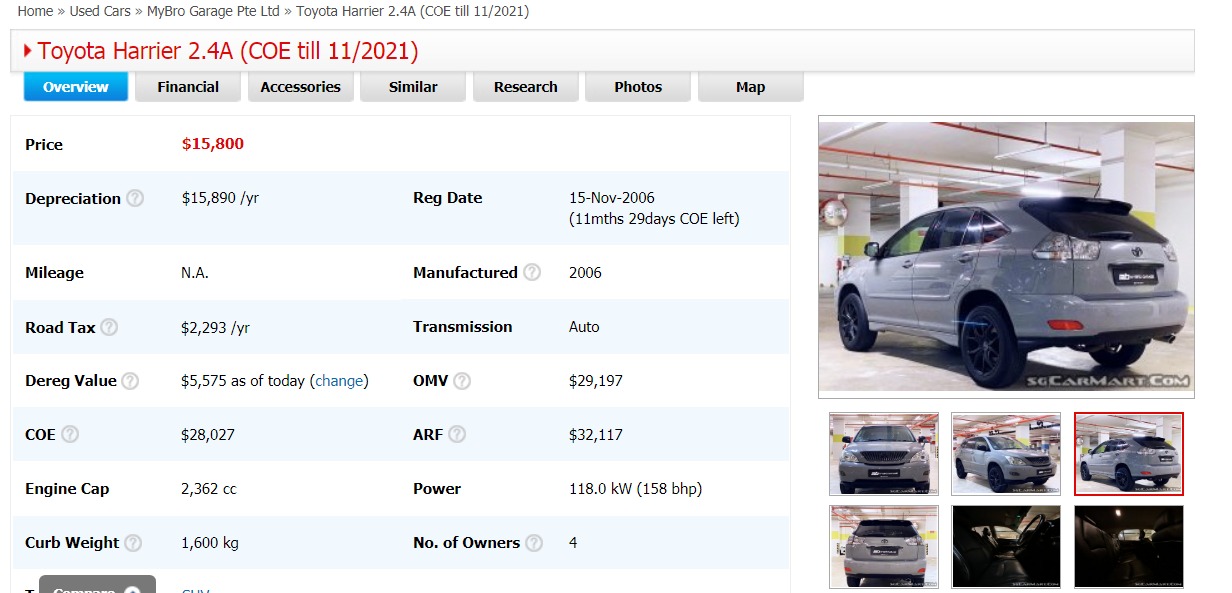The height and width of the screenshot is (593, 1232).
Task: Click help icon next to Depreciation
Action: 135,198
